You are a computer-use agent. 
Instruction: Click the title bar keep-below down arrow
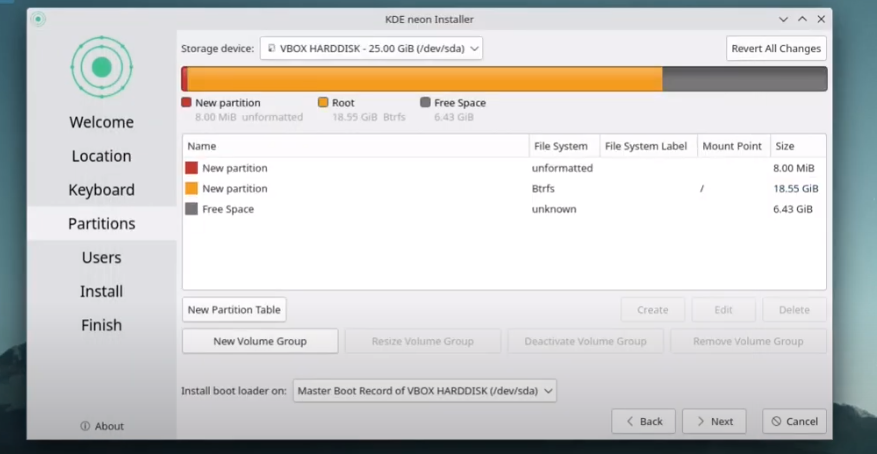pos(783,19)
